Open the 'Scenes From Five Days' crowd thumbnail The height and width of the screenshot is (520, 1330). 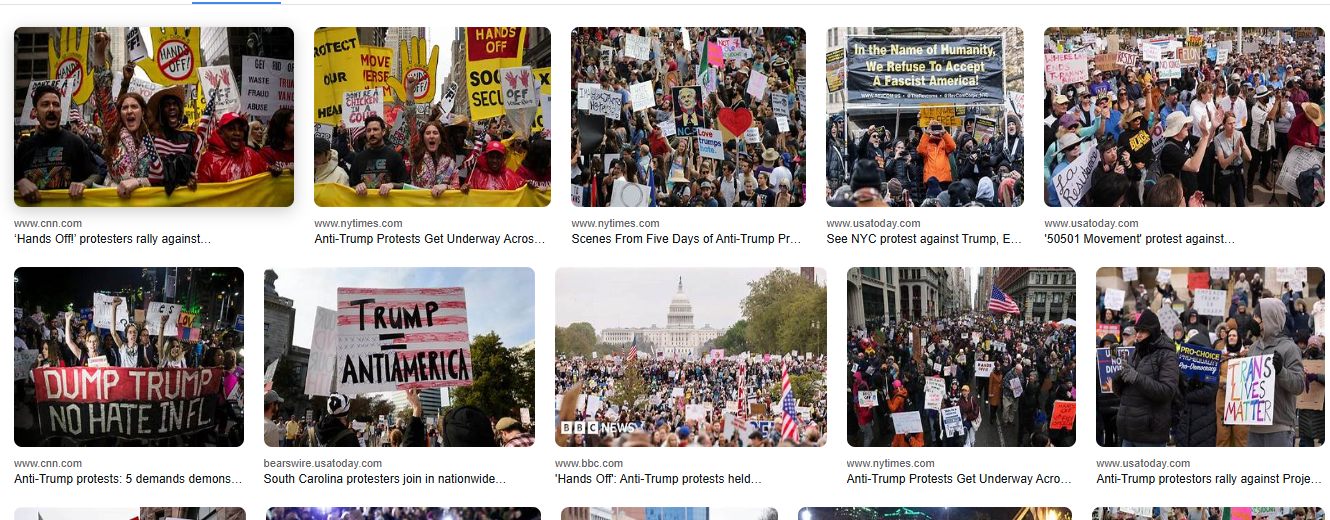(688, 117)
